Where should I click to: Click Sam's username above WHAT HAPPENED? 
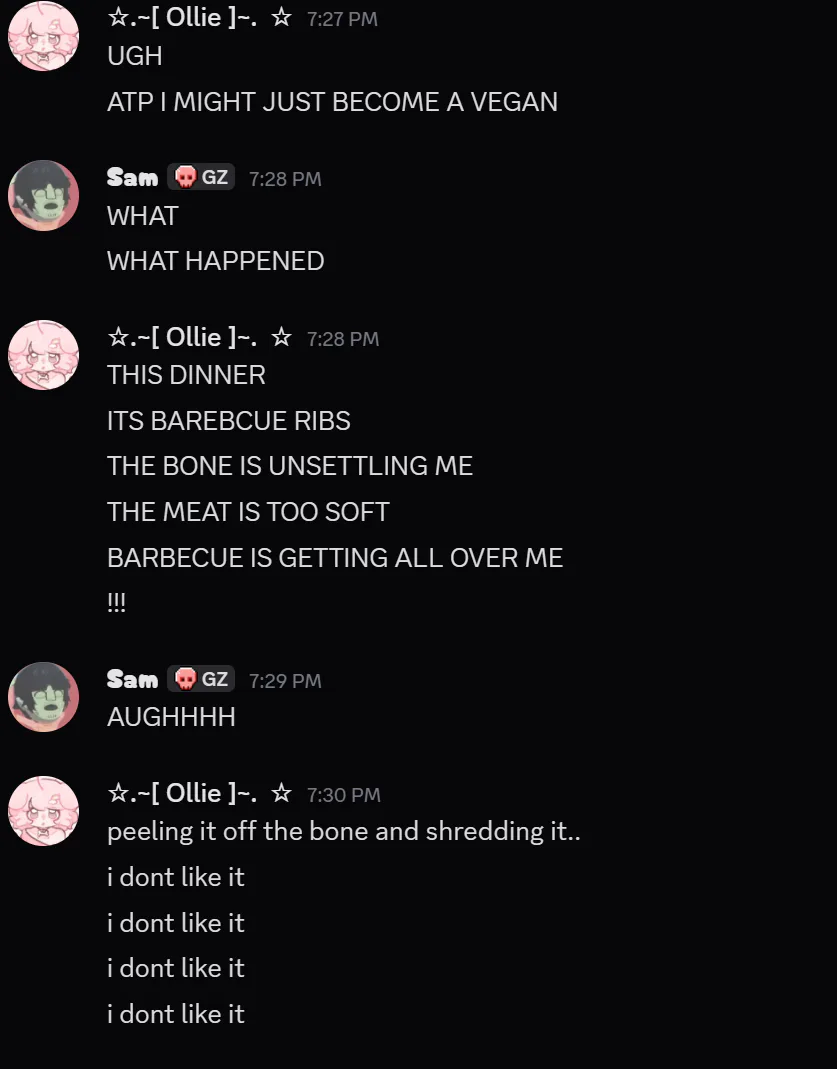(x=132, y=178)
